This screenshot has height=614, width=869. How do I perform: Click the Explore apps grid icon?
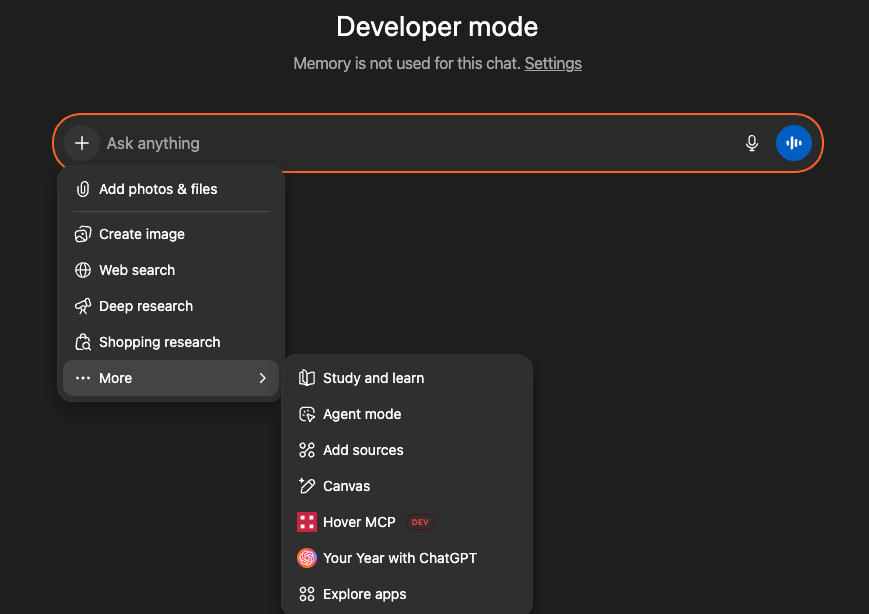(306, 594)
